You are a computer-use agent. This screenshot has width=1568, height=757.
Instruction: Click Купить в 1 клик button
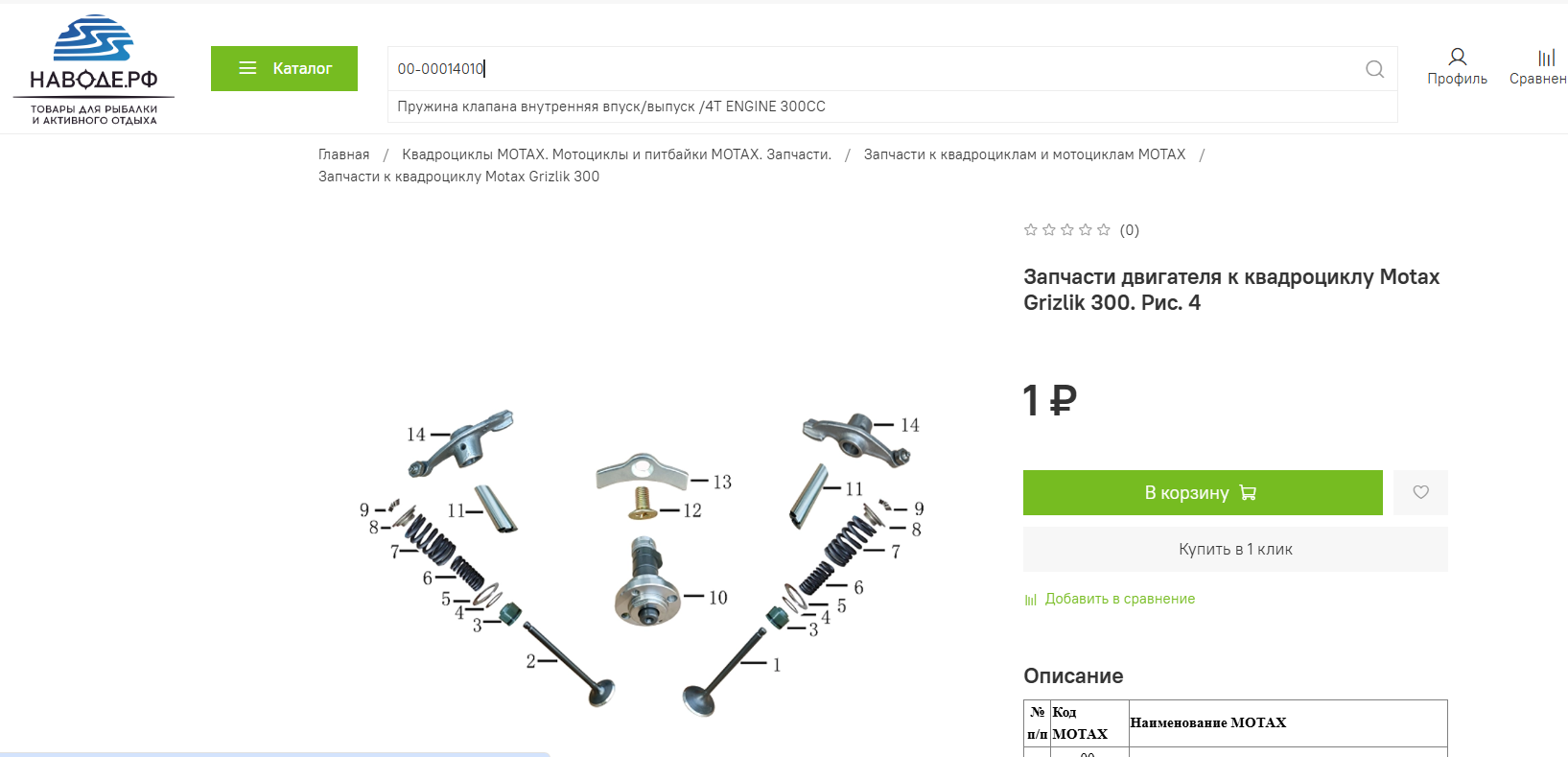pyautogui.click(x=1235, y=549)
